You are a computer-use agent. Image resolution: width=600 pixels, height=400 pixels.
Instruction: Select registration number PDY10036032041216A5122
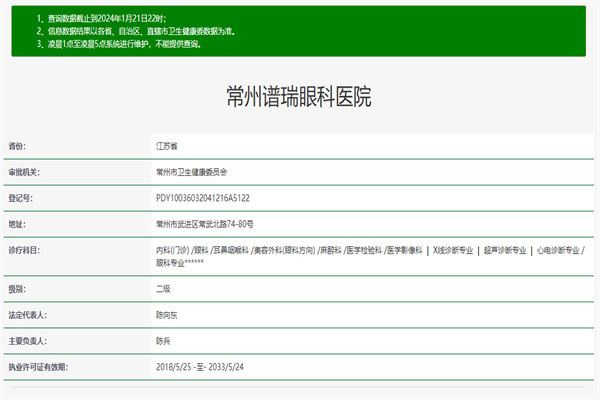pos(203,198)
